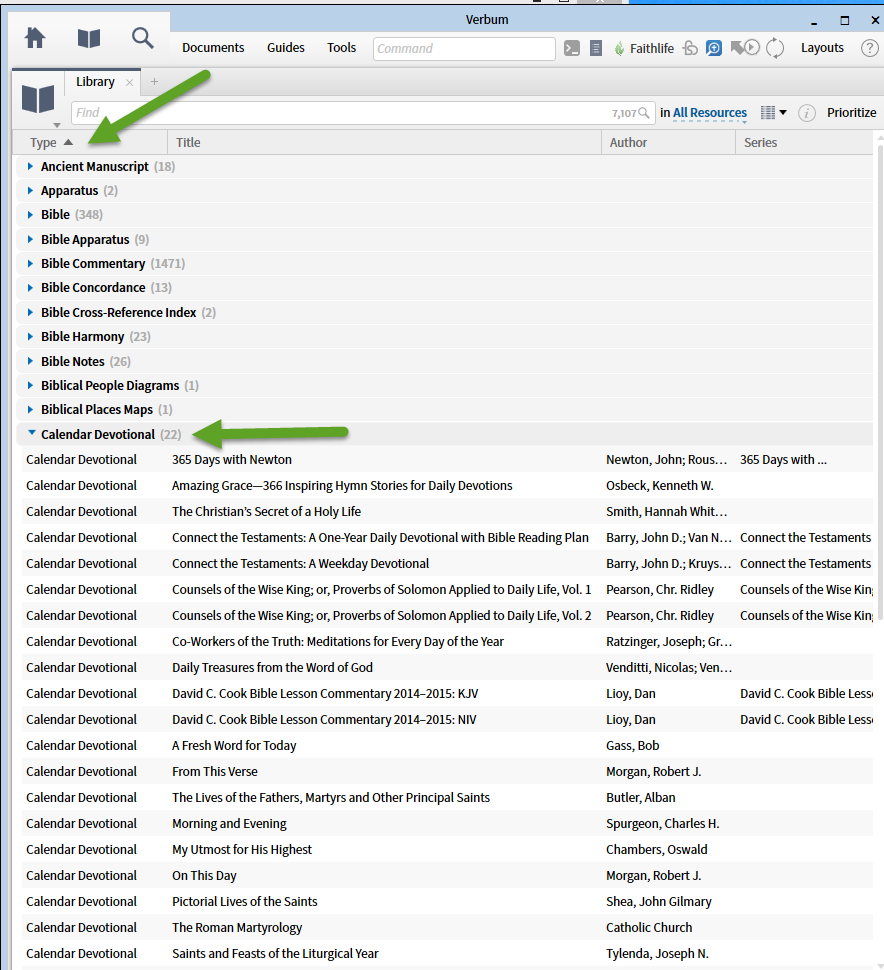Open 'Connect the Testaments: A Weekday Devotional'

click(300, 564)
